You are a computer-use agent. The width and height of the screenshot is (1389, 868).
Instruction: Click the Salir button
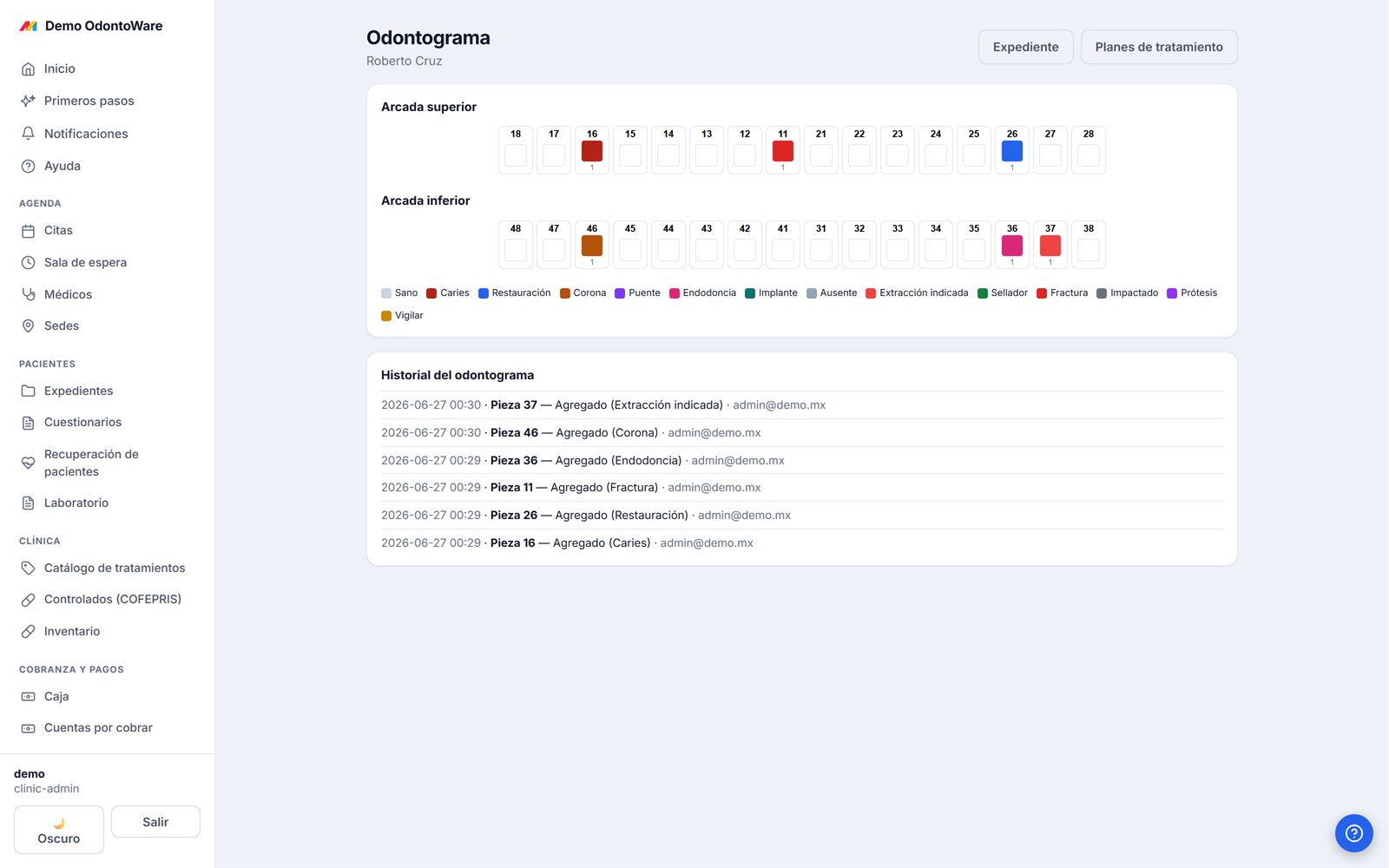155,822
